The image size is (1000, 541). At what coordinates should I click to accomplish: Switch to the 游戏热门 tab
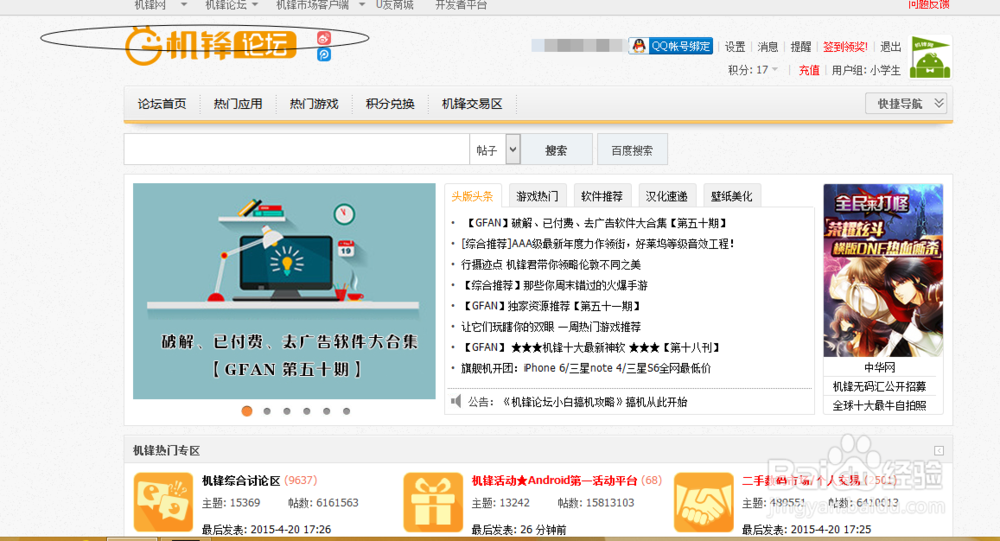(x=537, y=196)
